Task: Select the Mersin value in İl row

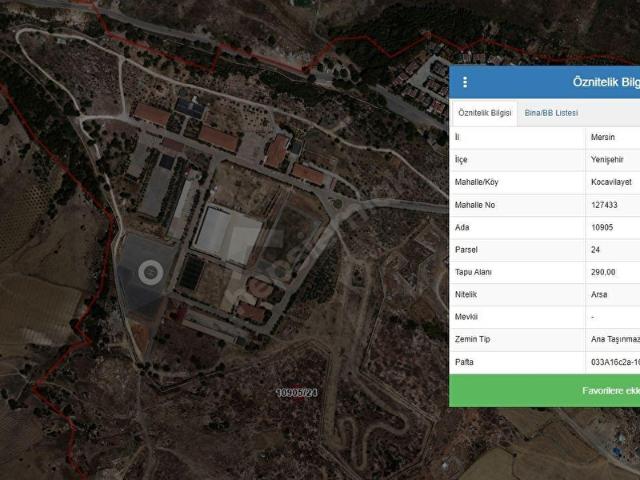Action: point(603,137)
